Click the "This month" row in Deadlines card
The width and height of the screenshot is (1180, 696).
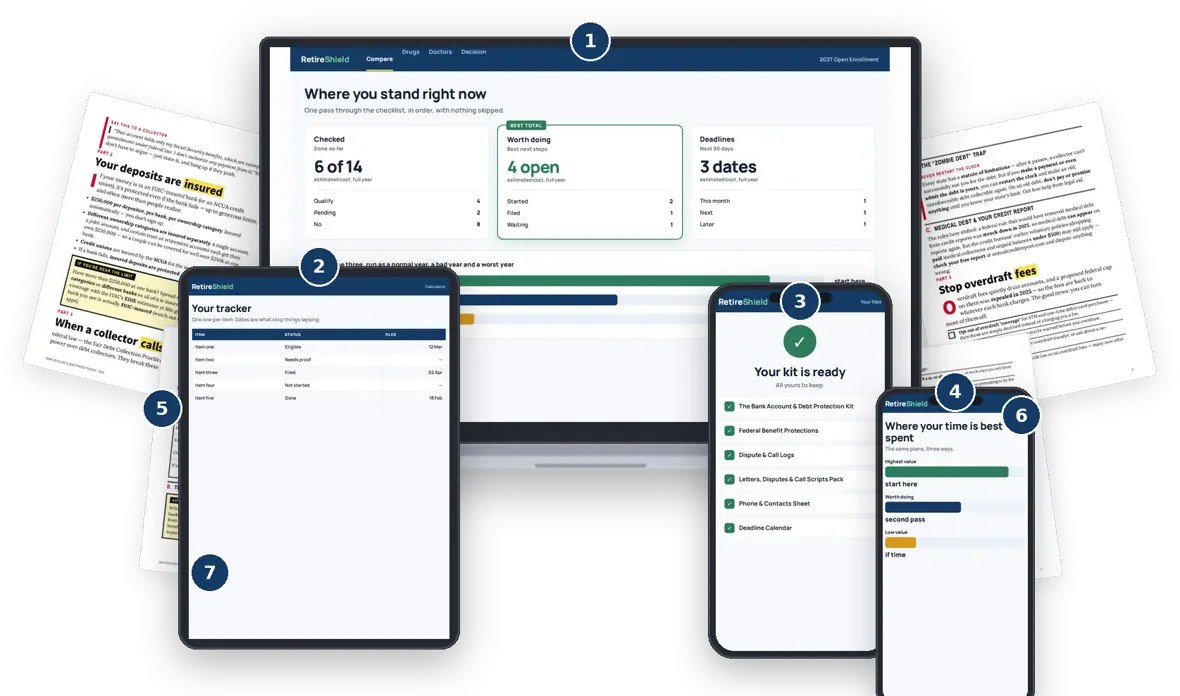(x=783, y=201)
